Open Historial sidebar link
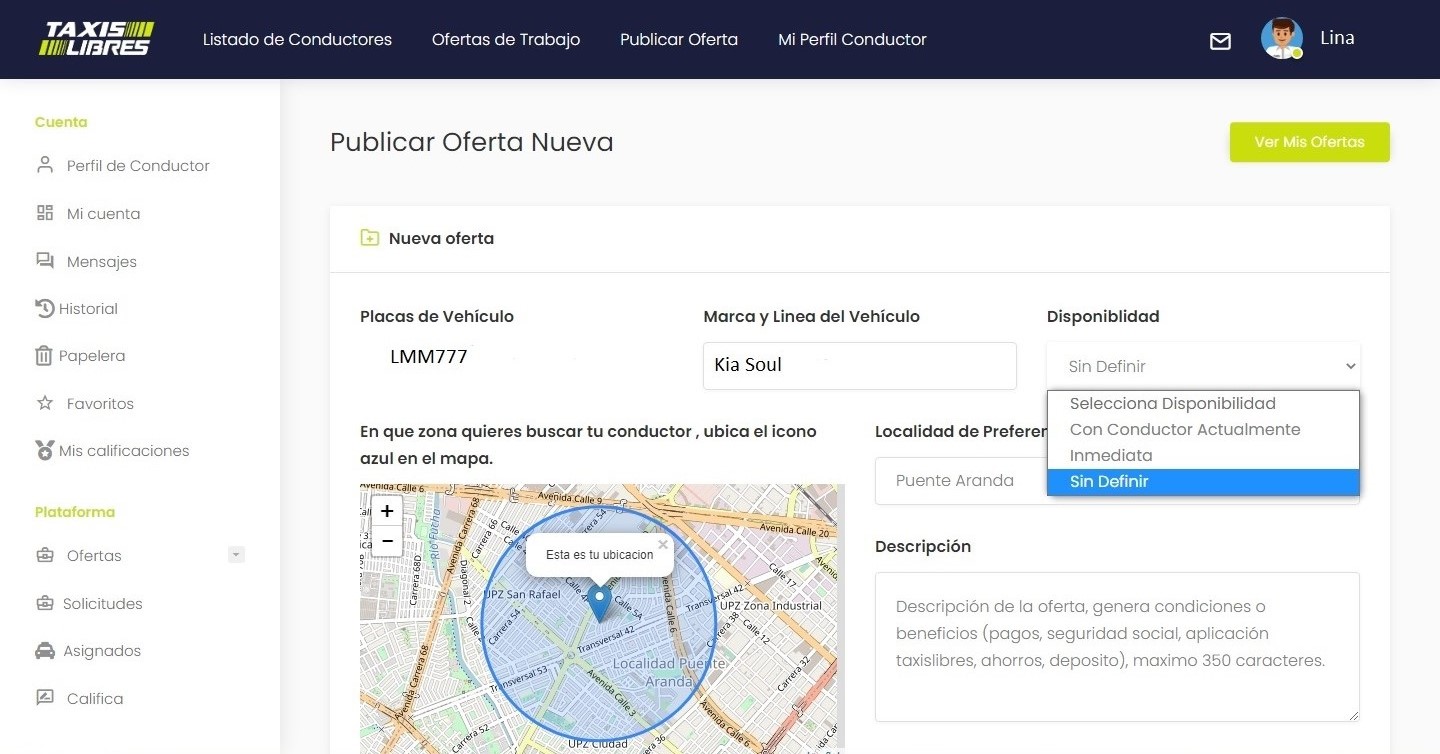The width and height of the screenshot is (1440, 754). click(88, 309)
